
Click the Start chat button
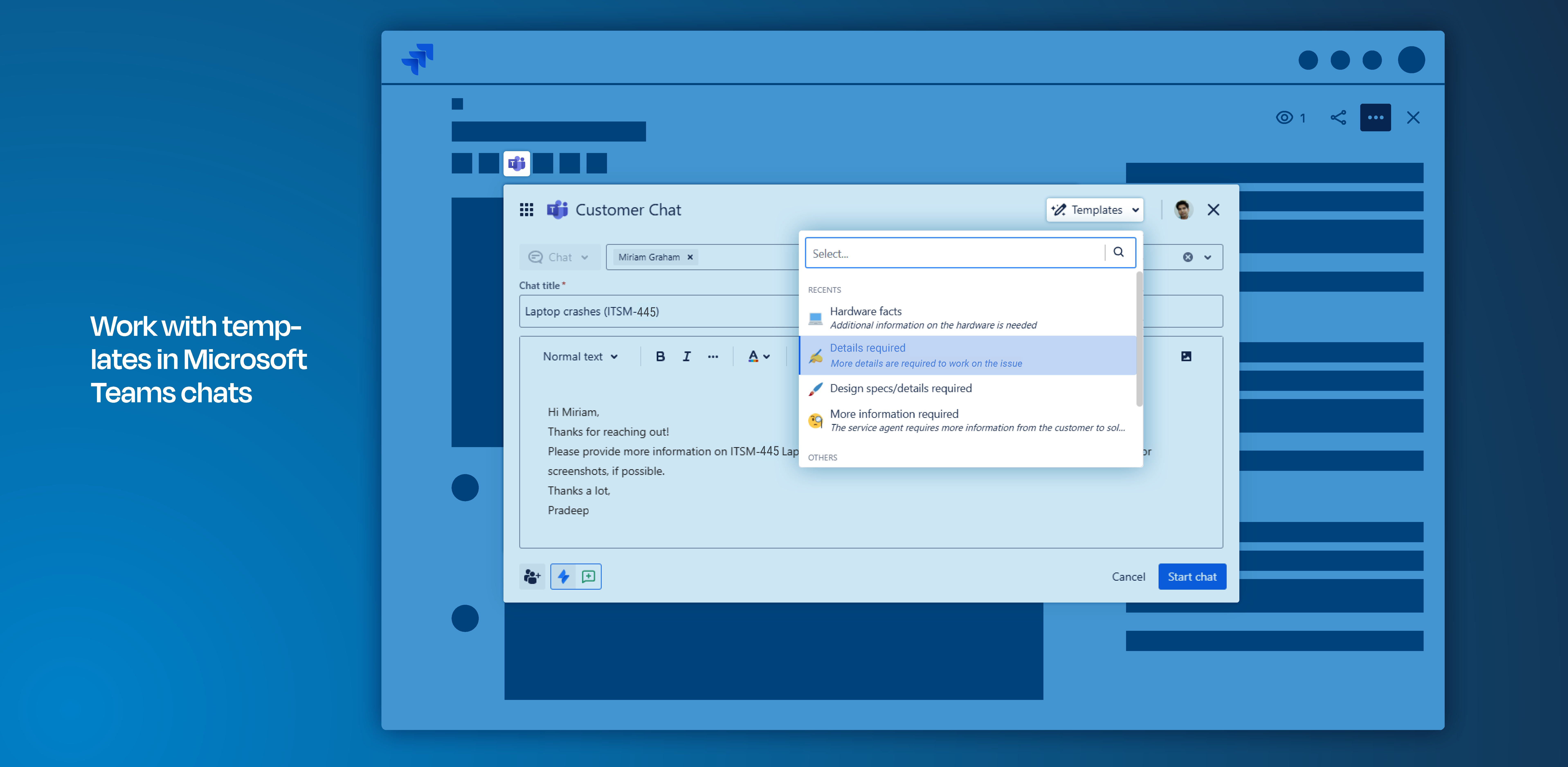1192,576
